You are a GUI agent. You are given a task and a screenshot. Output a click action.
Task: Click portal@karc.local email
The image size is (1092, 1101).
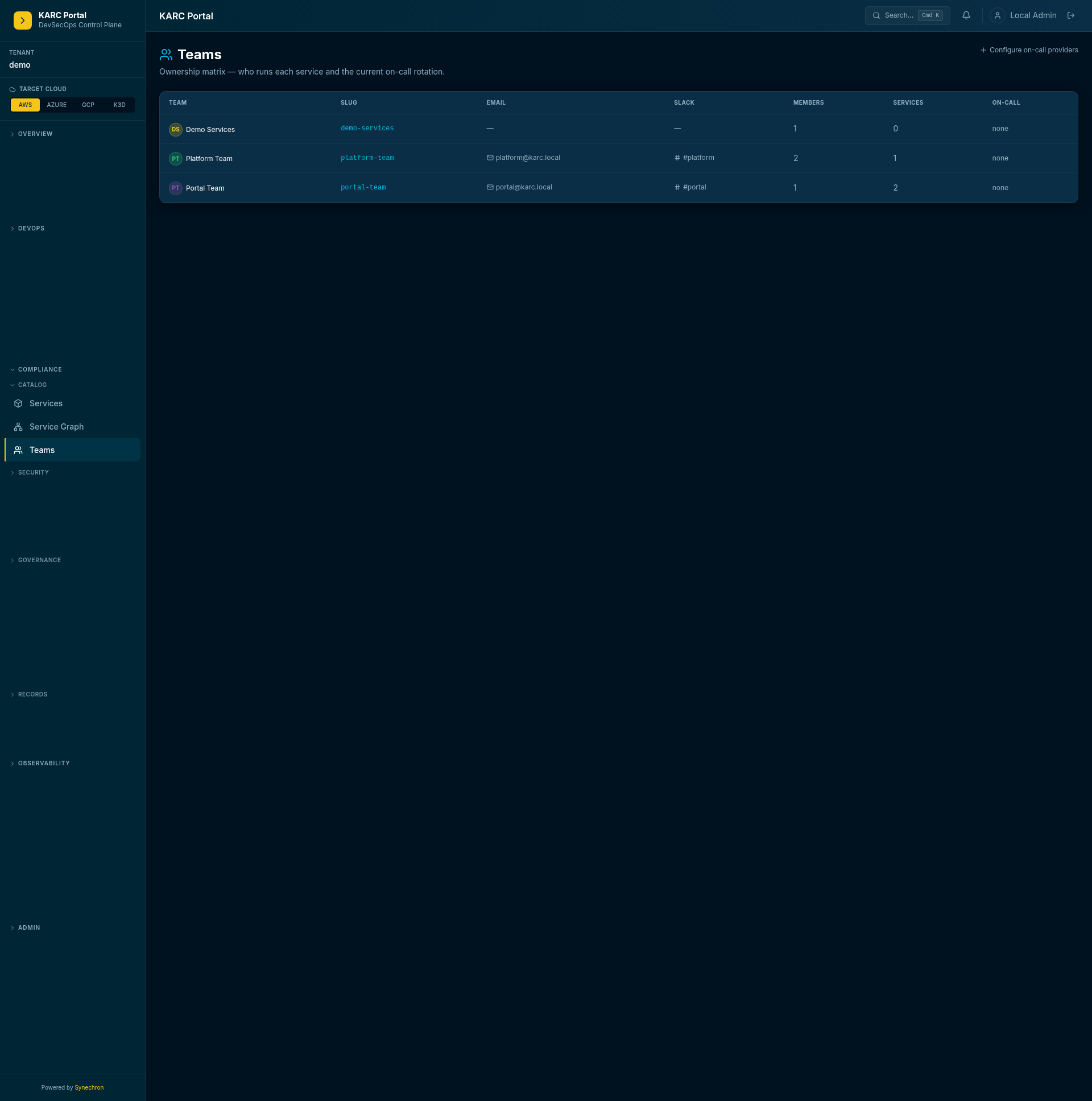coord(523,188)
